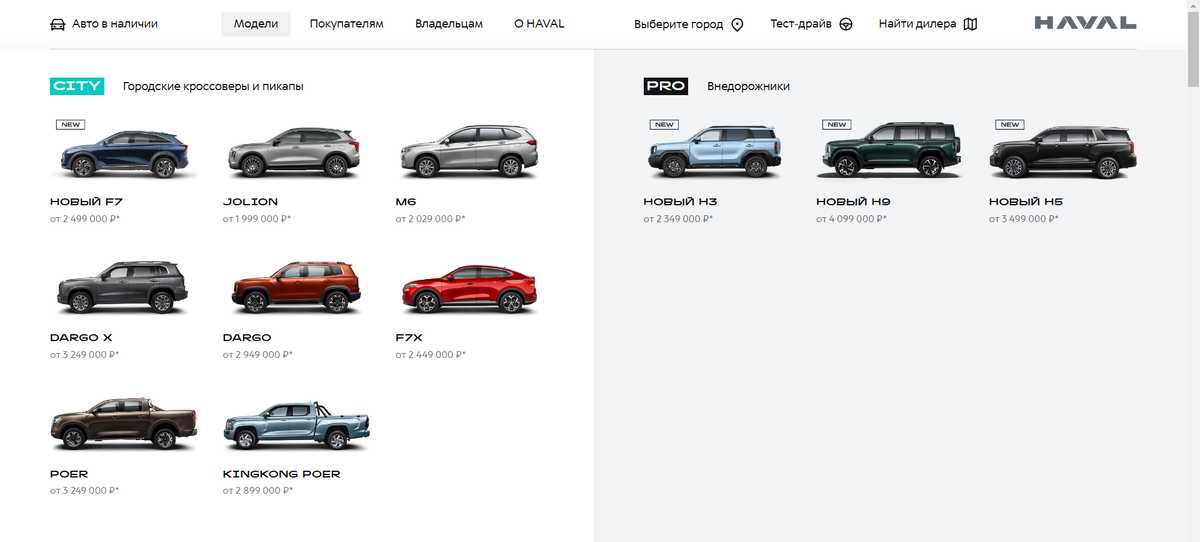Open POER model name under brown pickup
The image size is (1200, 542).
click(69, 474)
